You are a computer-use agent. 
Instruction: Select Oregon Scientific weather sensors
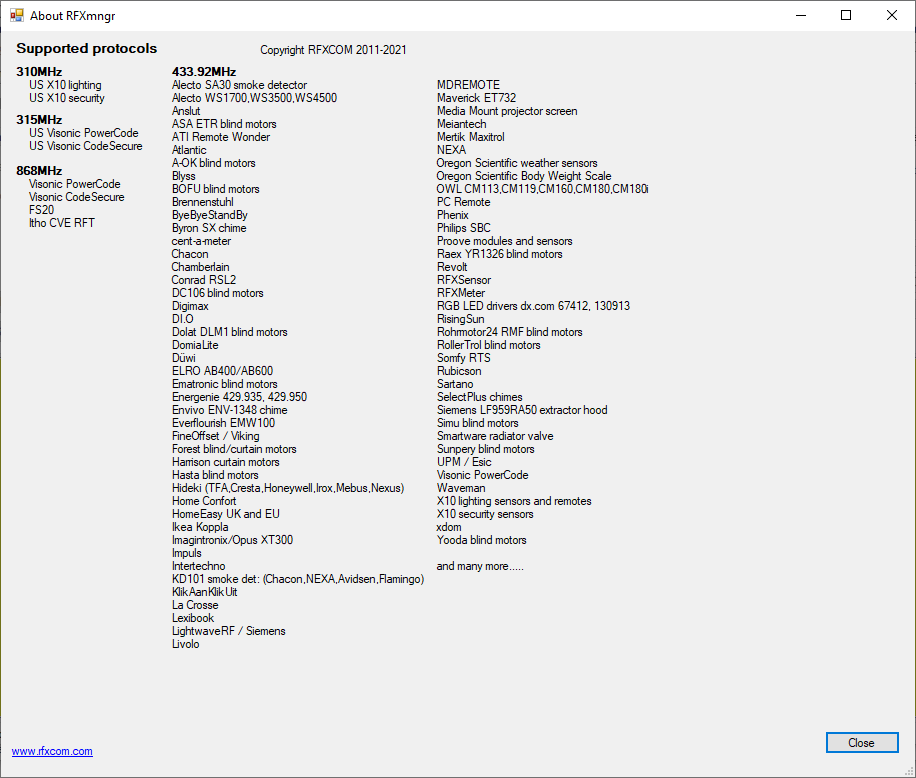click(x=517, y=163)
